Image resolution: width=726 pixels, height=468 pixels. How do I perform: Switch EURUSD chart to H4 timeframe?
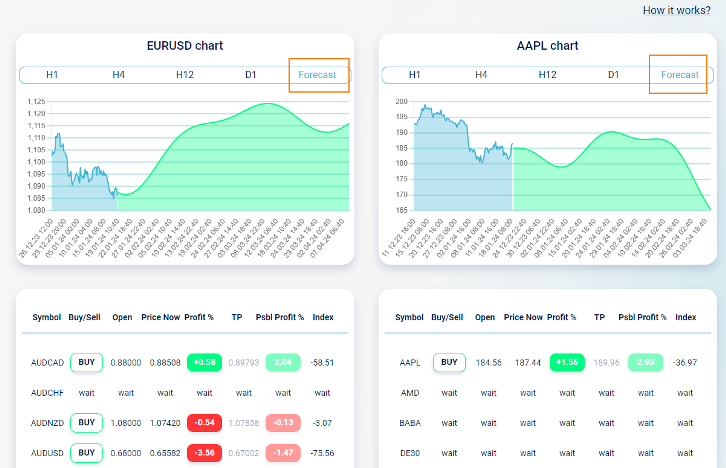click(118, 75)
